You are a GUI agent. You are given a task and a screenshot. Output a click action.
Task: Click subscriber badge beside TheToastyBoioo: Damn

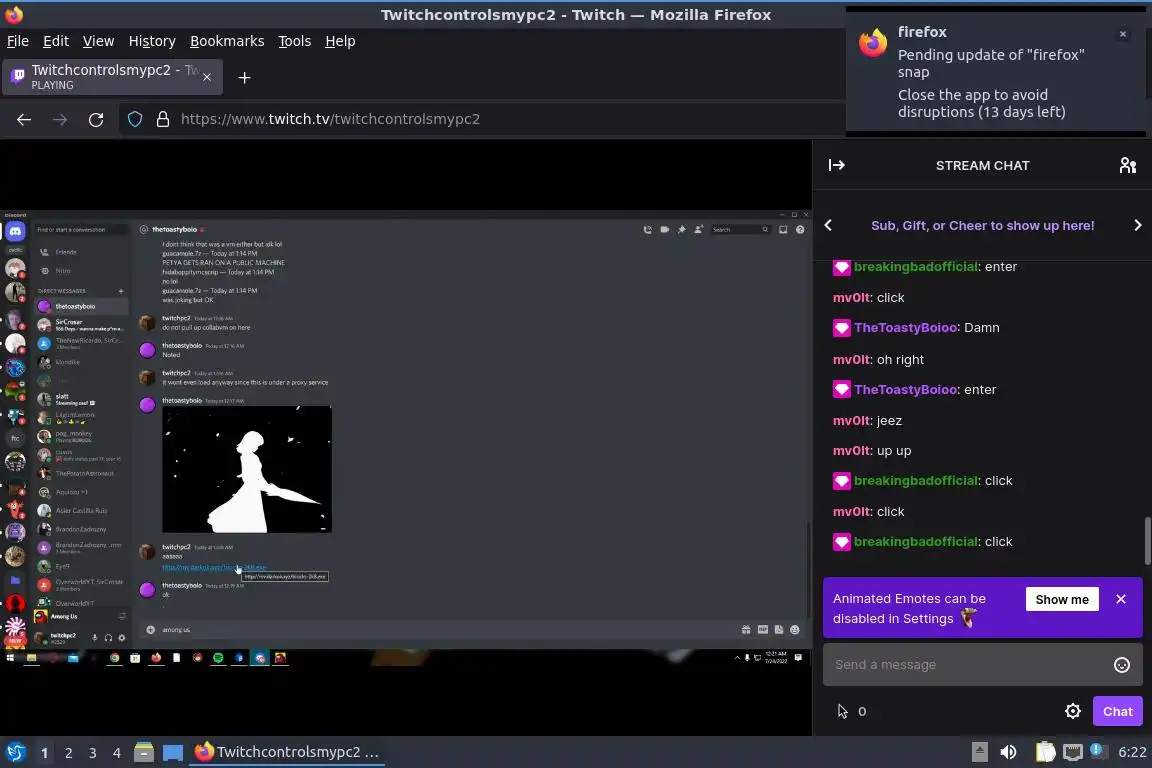pos(841,328)
